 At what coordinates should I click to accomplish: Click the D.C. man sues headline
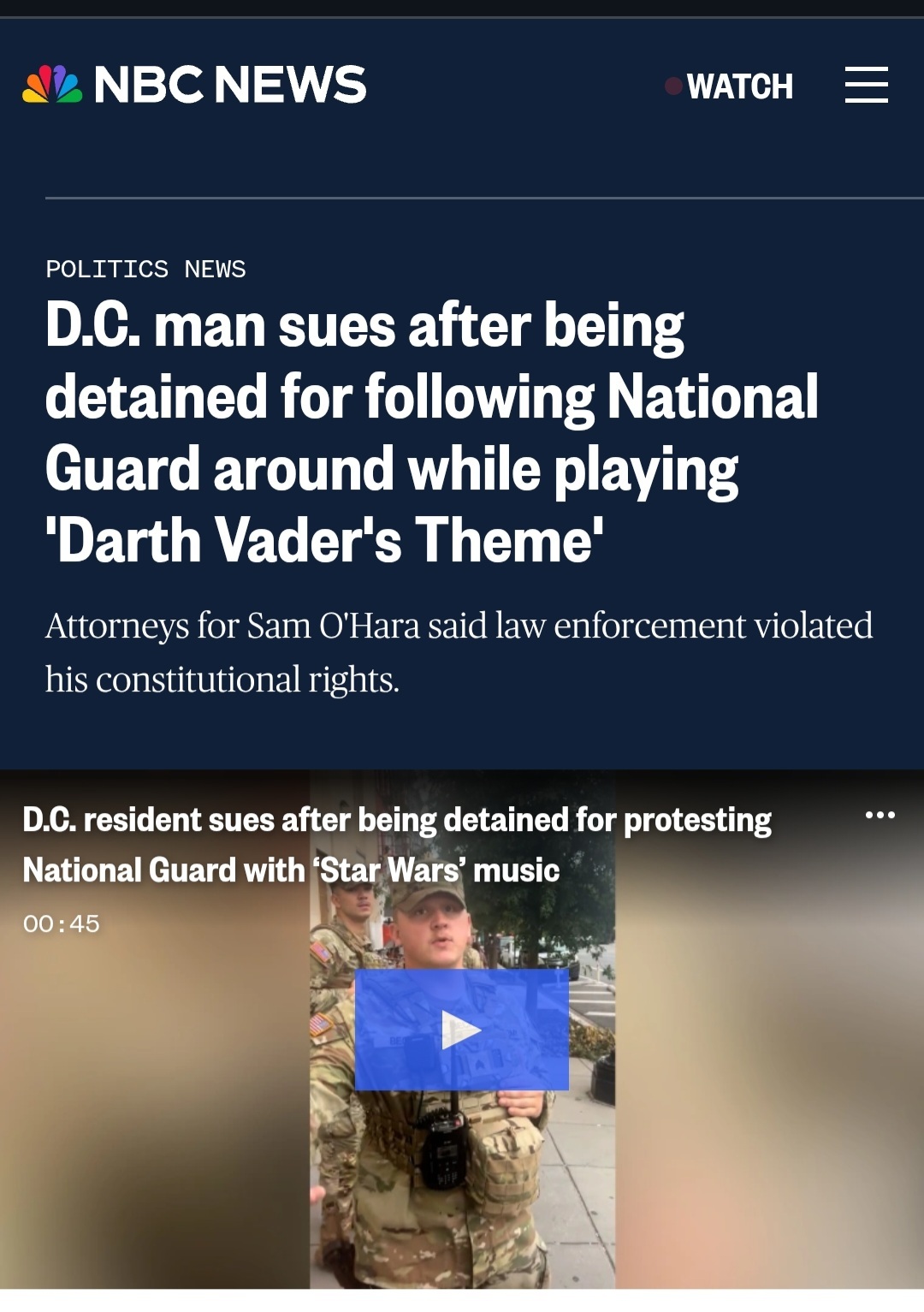point(432,433)
